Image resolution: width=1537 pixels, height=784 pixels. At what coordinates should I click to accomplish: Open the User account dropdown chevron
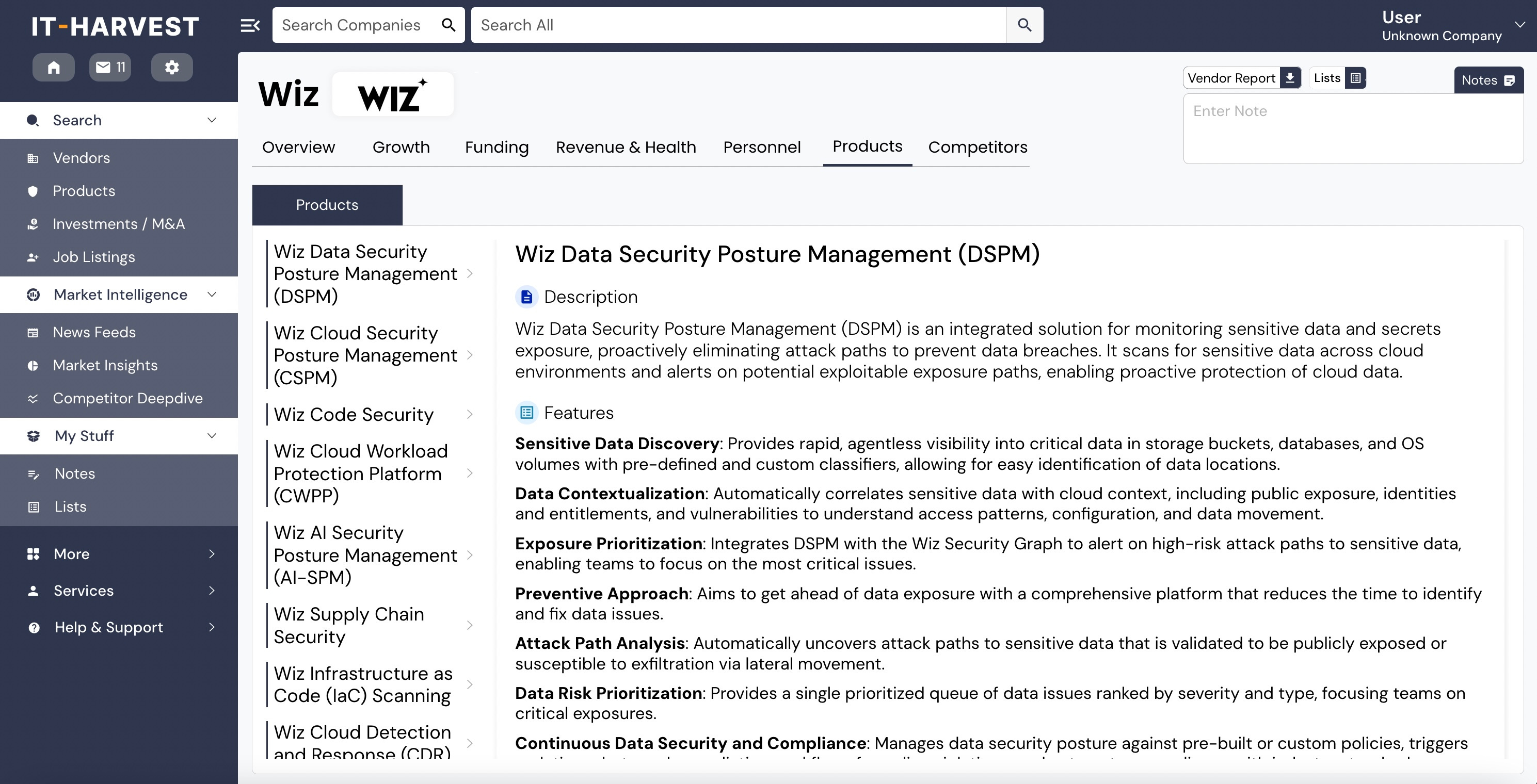point(1519,25)
